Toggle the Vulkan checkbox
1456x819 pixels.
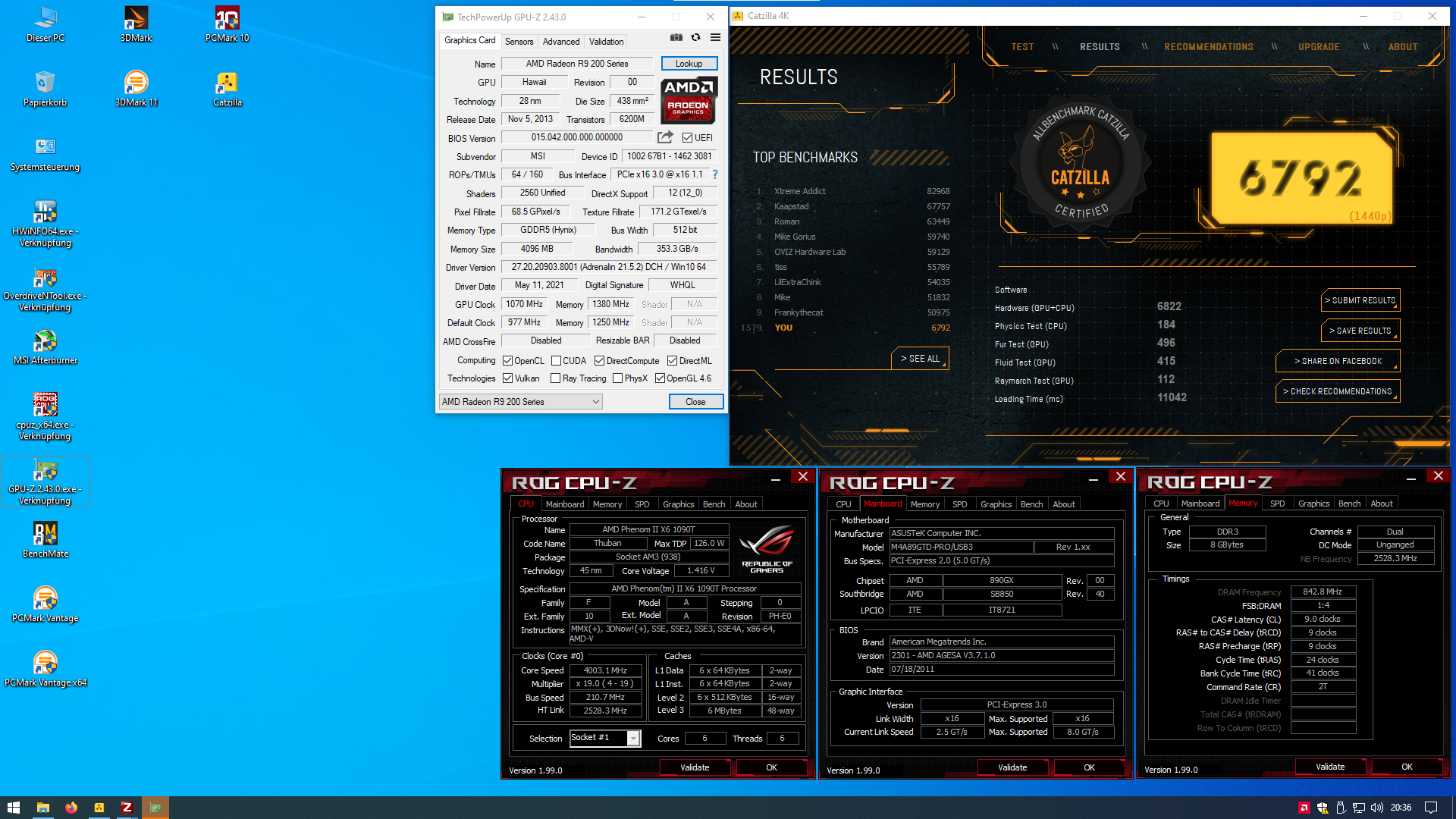[x=507, y=378]
